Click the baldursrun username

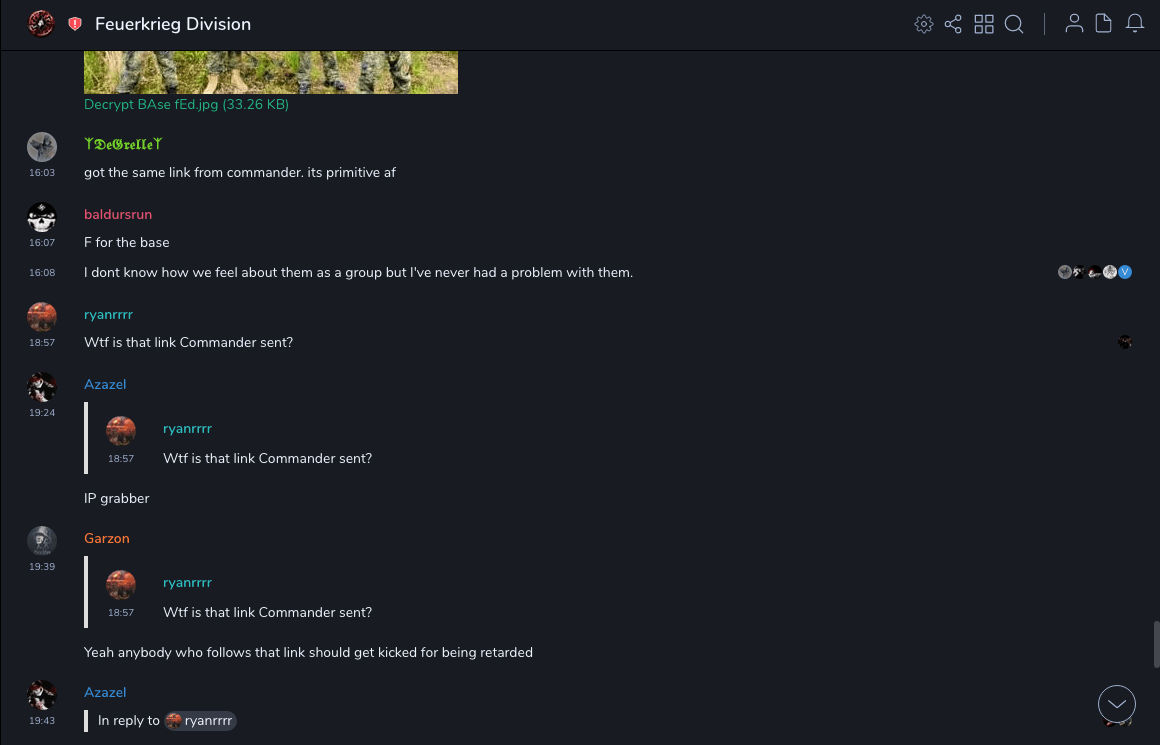(x=118, y=214)
